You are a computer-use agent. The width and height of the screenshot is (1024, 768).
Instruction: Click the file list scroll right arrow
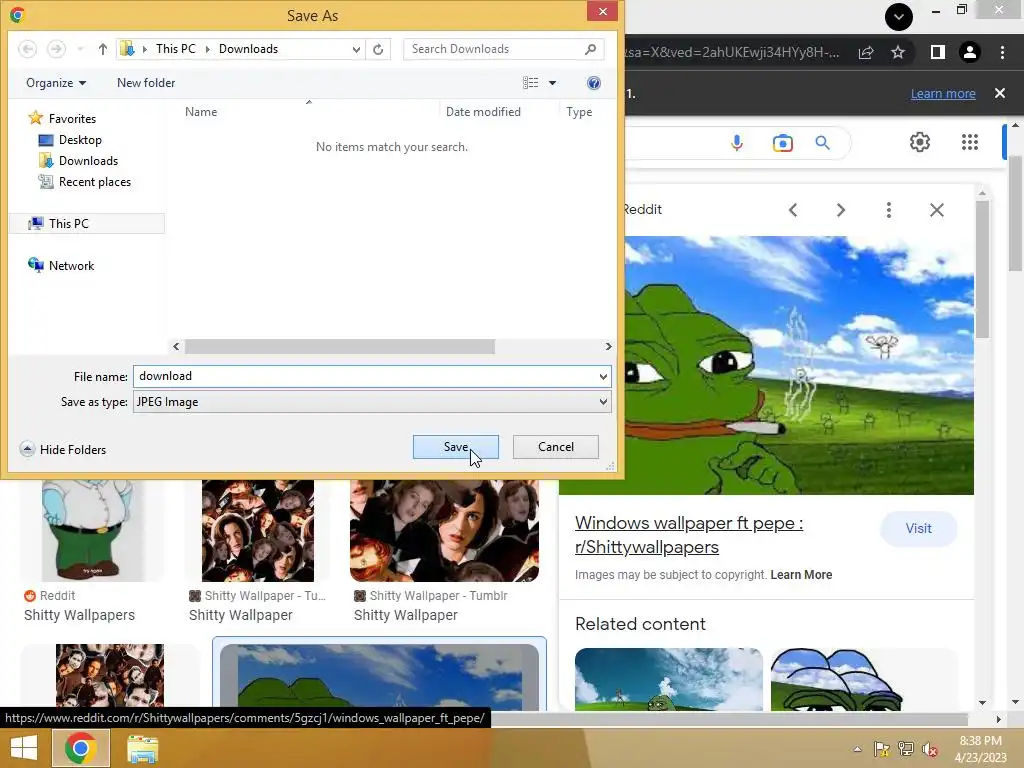tap(608, 347)
